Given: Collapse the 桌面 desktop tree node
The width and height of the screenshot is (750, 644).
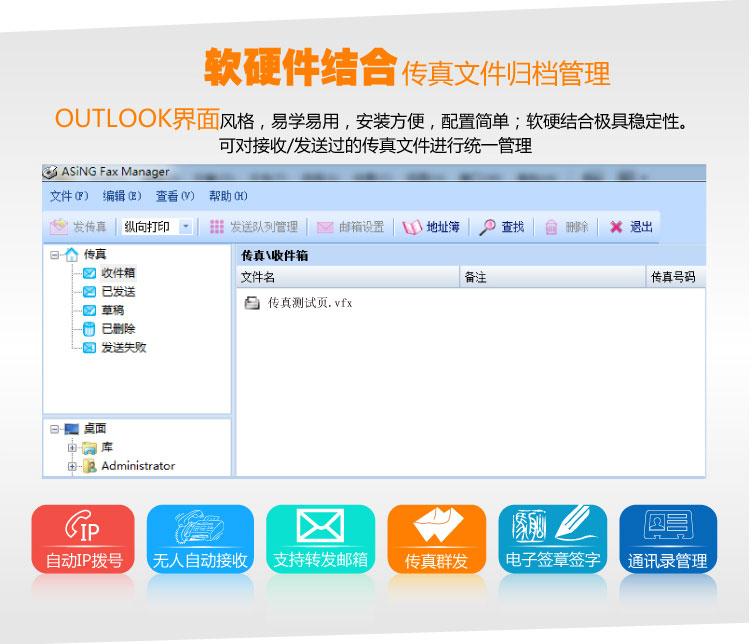Looking at the screenshot, I should point(54,429).
